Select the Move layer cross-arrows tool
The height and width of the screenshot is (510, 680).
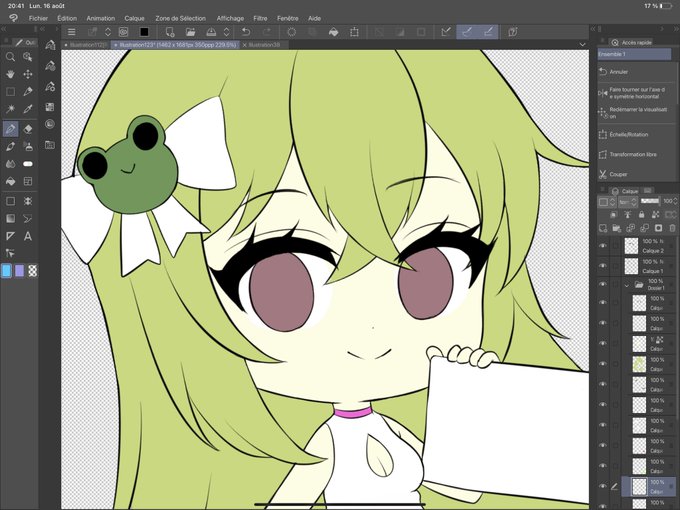coord(28,74)
